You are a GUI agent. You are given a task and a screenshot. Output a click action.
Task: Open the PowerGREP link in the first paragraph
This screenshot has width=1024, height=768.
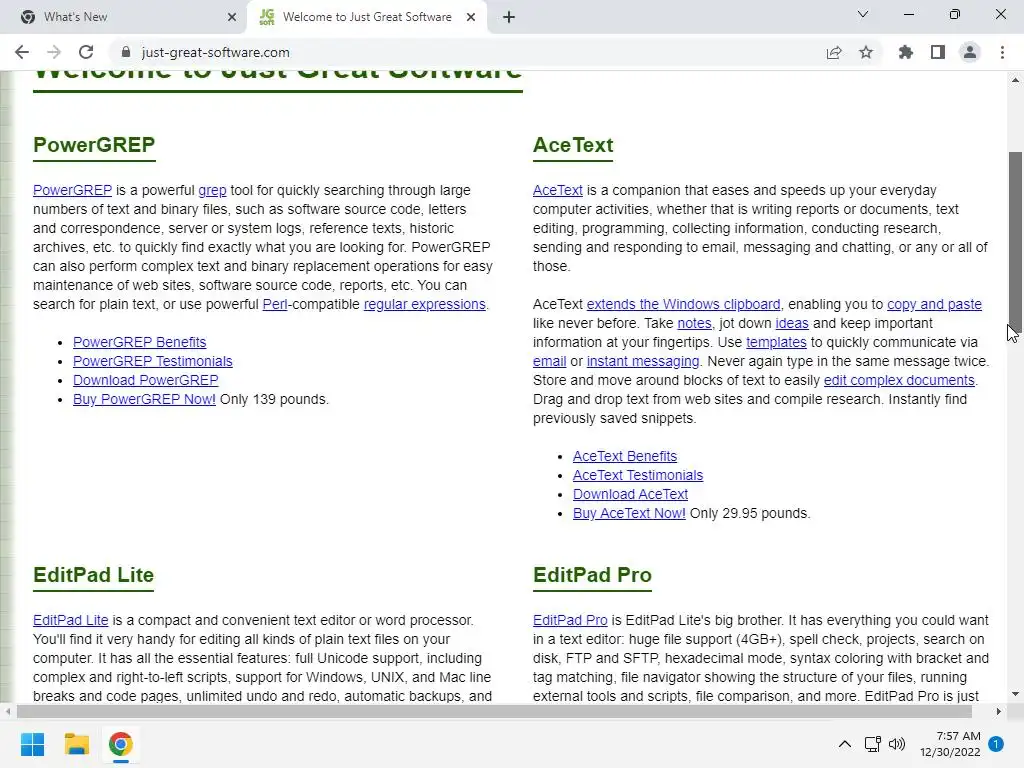tap(72, 190)
